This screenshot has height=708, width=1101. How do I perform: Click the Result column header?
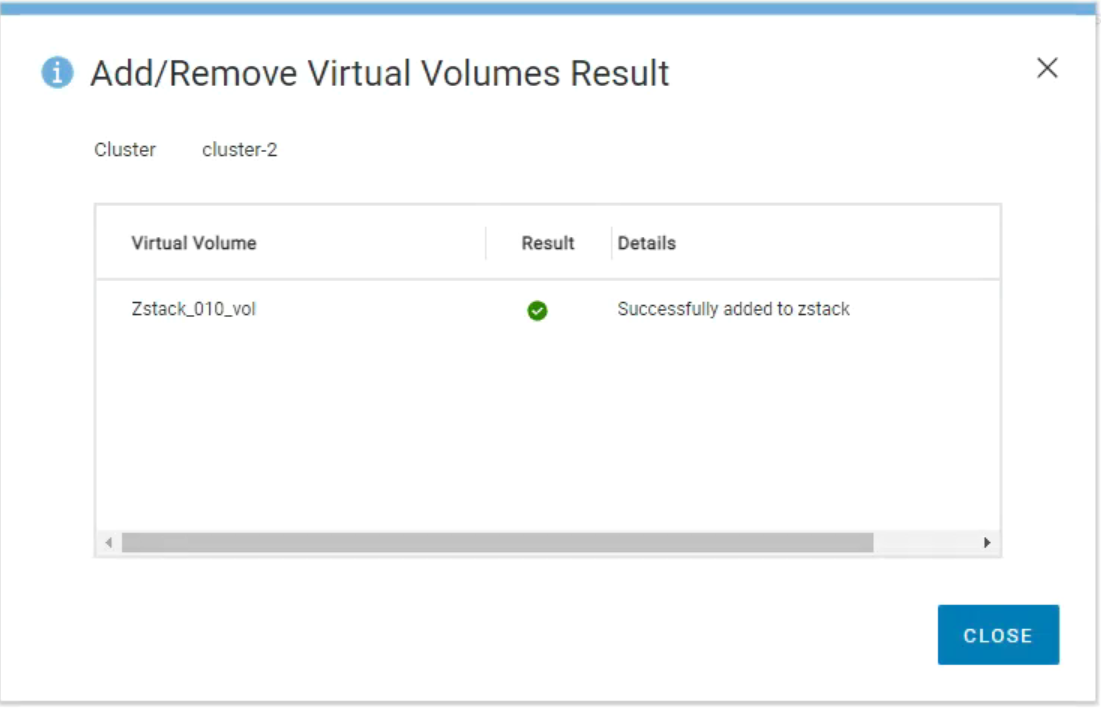[548, 243]
